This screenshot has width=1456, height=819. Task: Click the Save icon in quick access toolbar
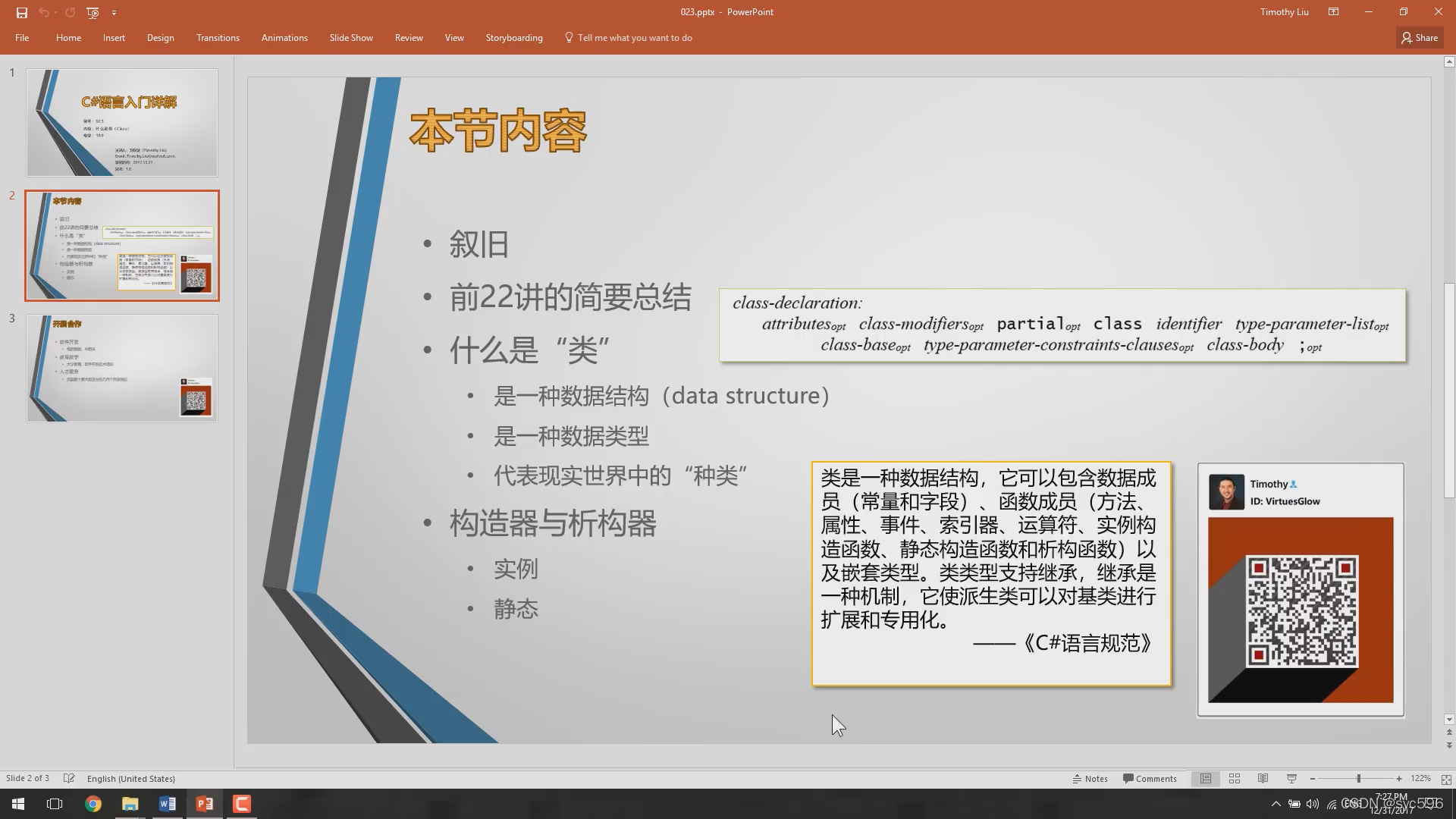click(21, 12)
